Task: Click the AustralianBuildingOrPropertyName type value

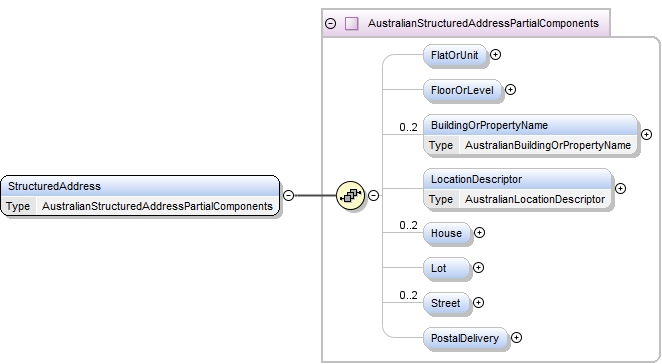Action: coord(548,145)
